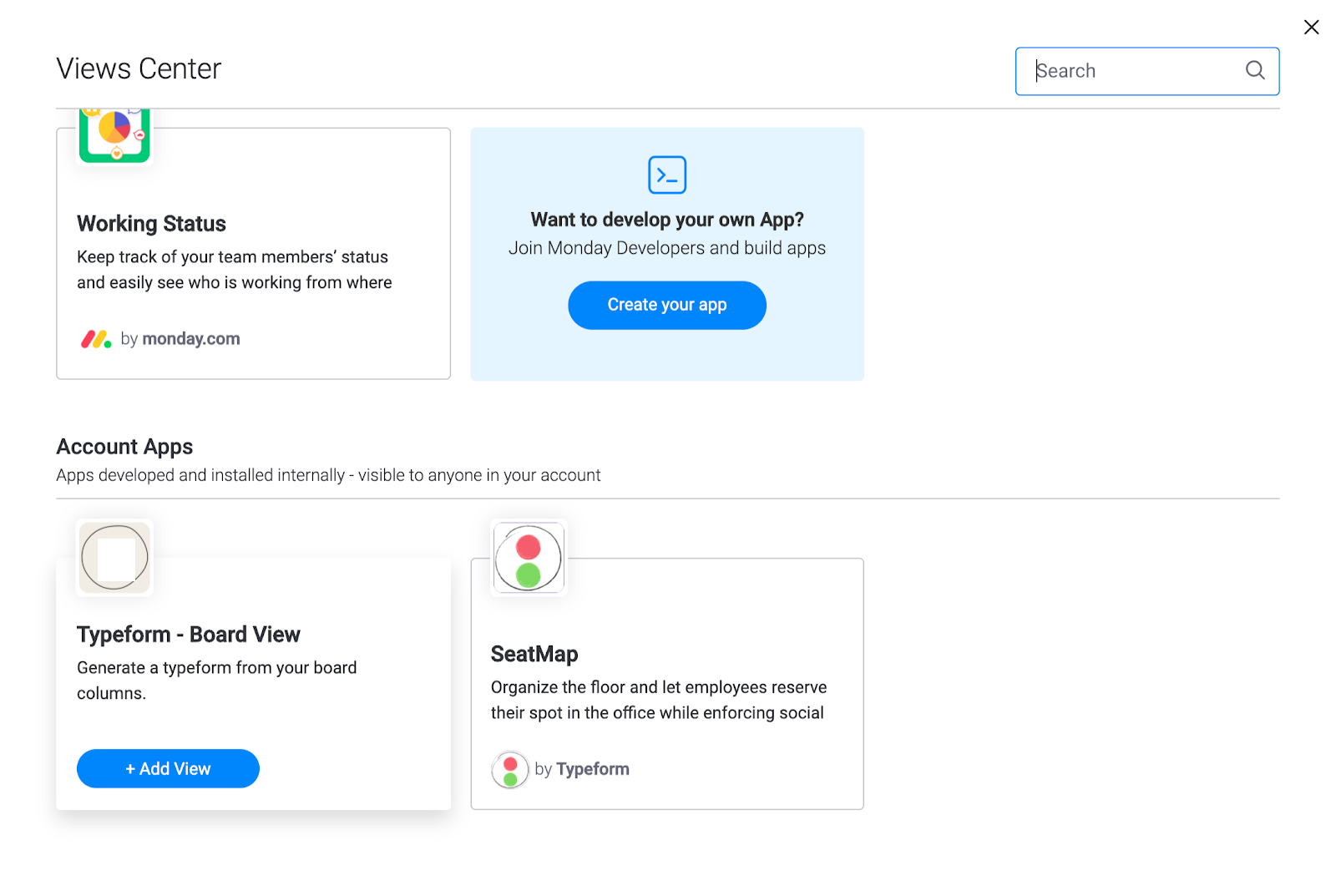Click the + Add View button
This screenshot has height=896, width=1336.
[x=168, y=768]
